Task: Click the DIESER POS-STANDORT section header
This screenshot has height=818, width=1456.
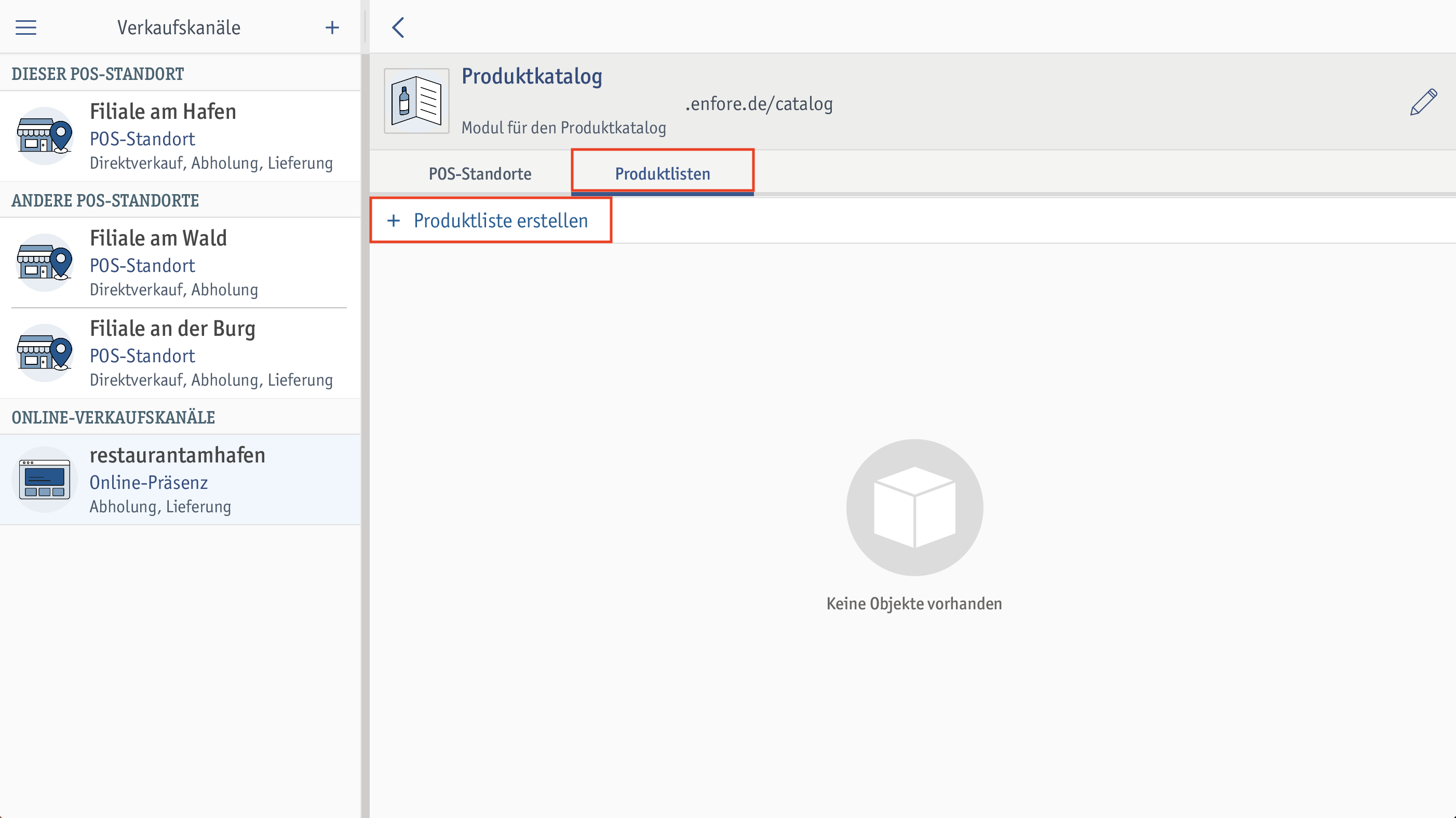Action: click(98, 74)
